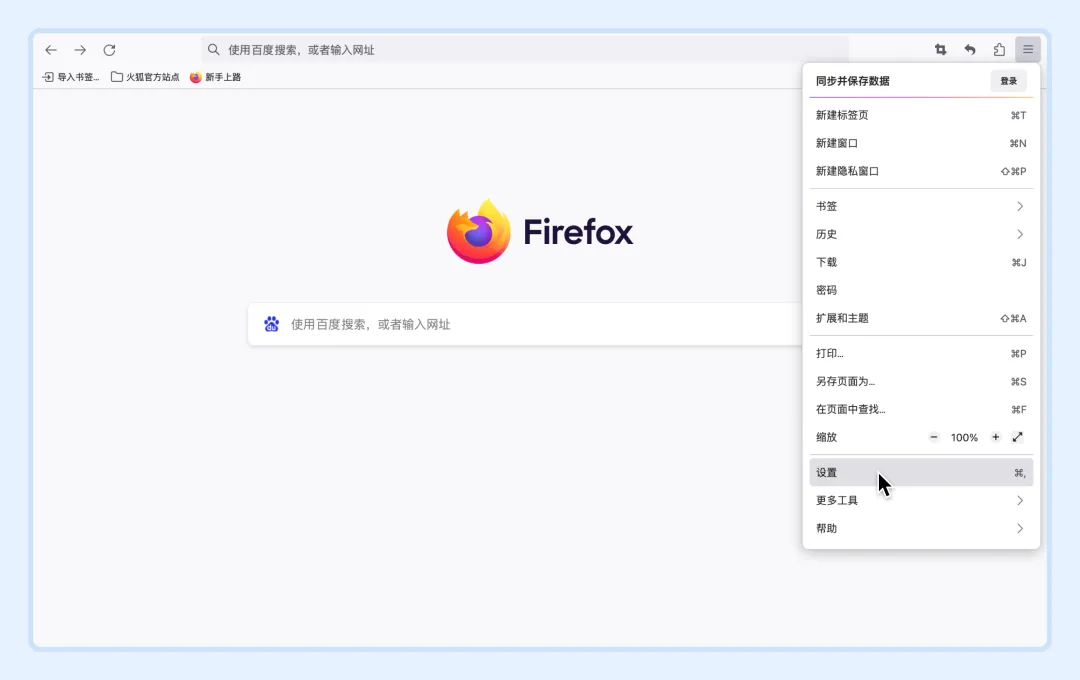Close the hamburger application menu button

[1028, 50]
